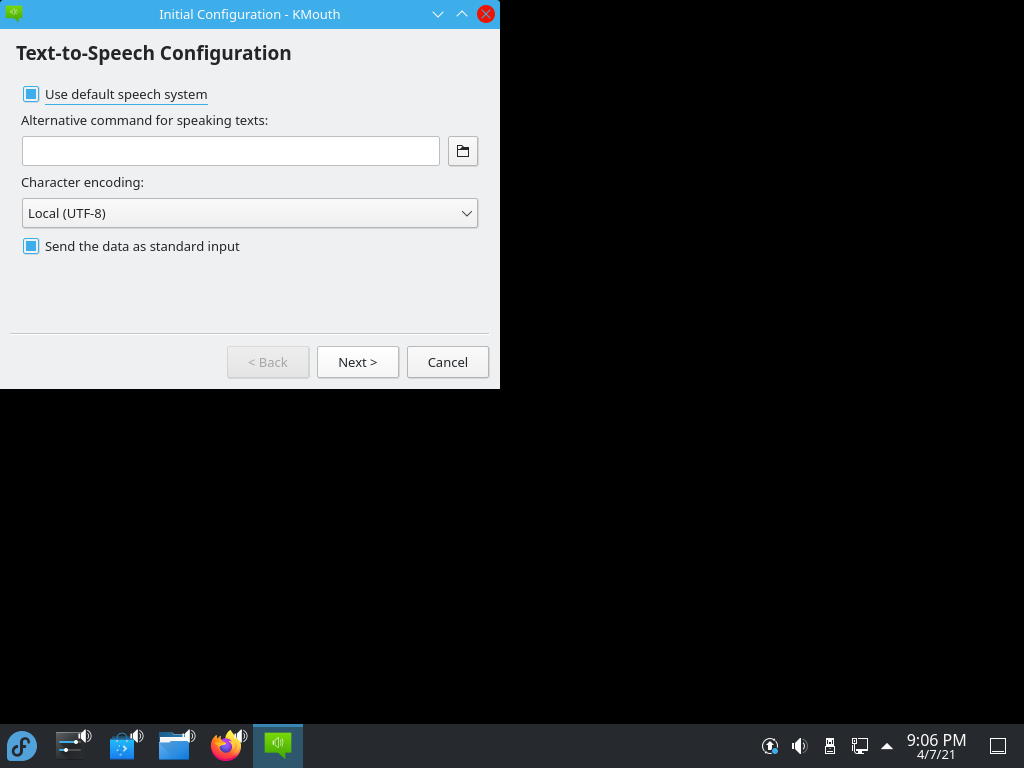Click the show desktop icon
This screenshot has height=768, width=1024.
998,746
